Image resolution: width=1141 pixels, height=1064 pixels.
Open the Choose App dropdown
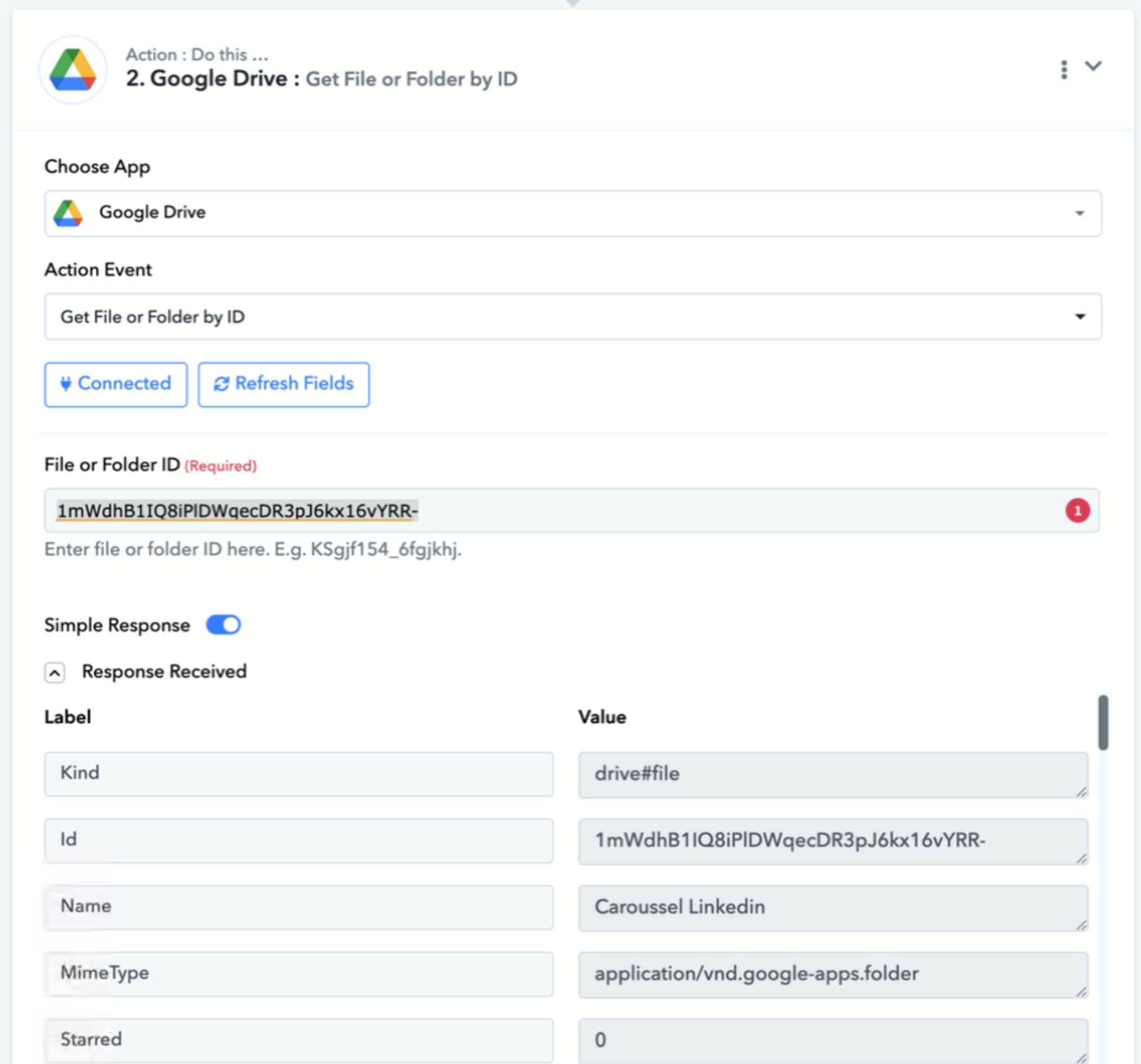pyautogui.click(x=572, y=213)
